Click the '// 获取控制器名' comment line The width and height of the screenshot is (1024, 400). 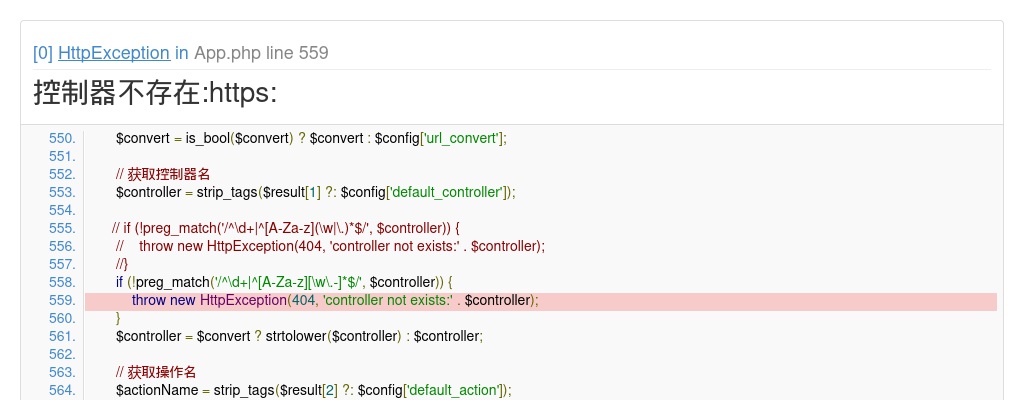(x=163, y=174)
